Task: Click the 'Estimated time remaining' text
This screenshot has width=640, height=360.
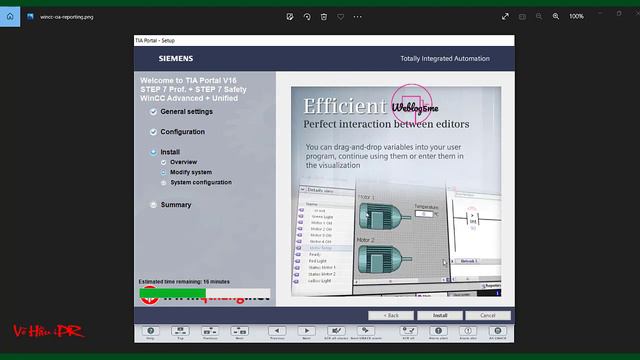Action: click(x=184, y=282)
